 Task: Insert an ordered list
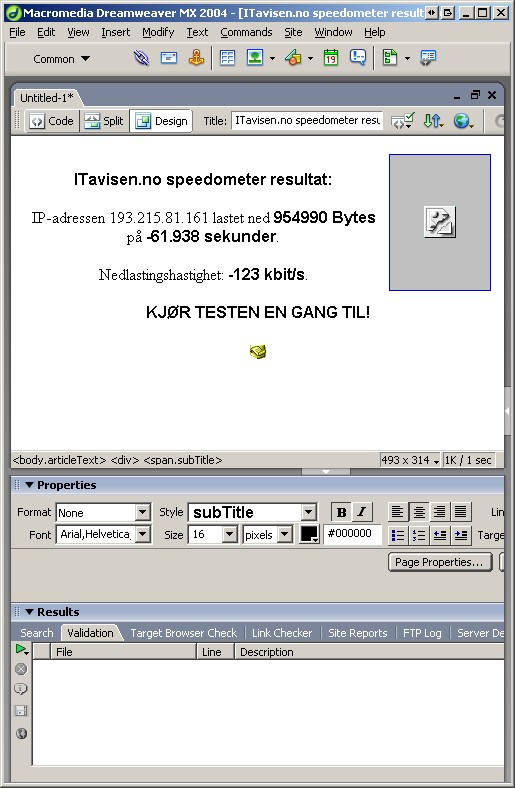click(419, 535)
